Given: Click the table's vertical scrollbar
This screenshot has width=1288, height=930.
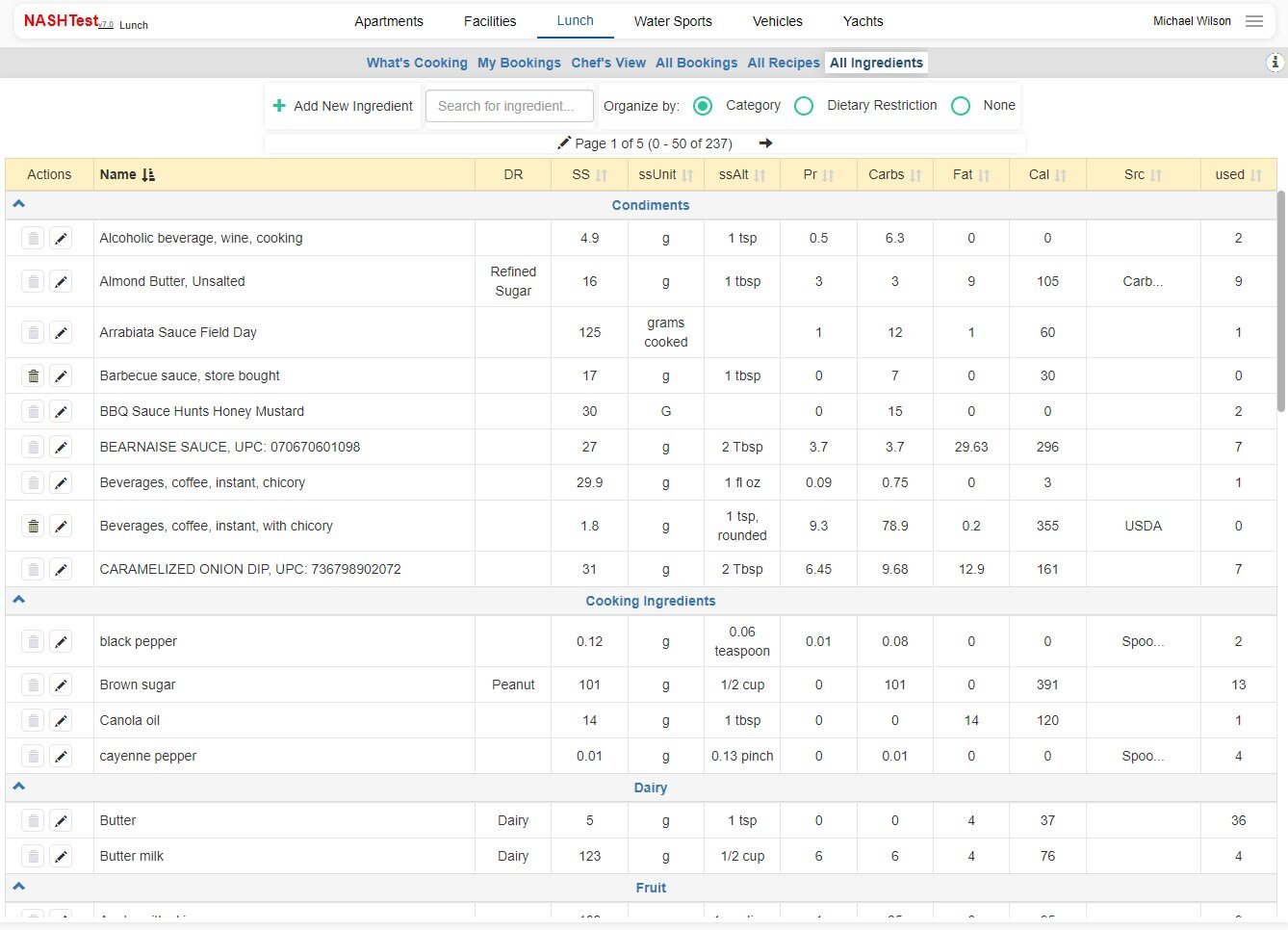Looking at the screenshot, I should 1280,301.
